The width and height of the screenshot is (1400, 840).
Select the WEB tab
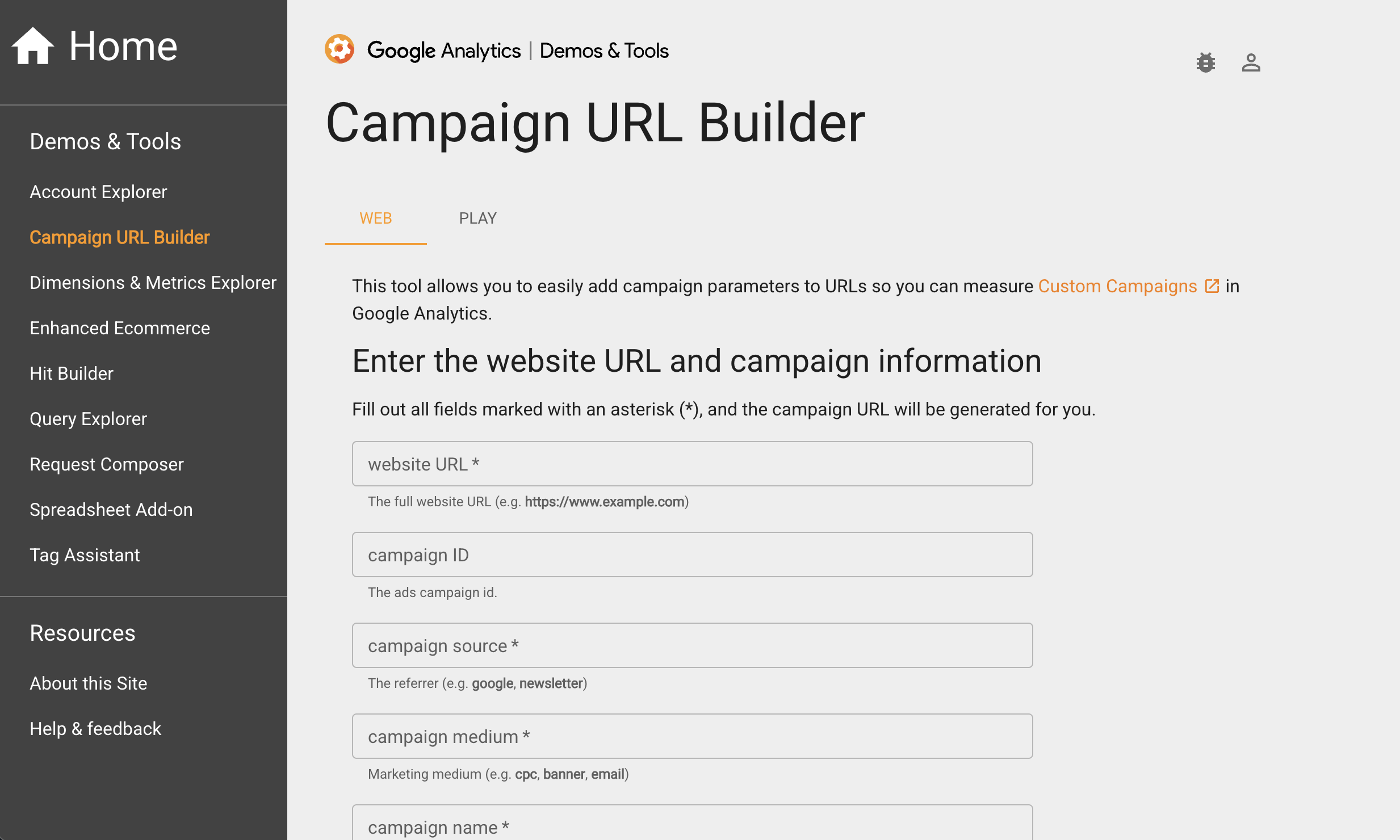pyautogui.click(x=375, y=219)
